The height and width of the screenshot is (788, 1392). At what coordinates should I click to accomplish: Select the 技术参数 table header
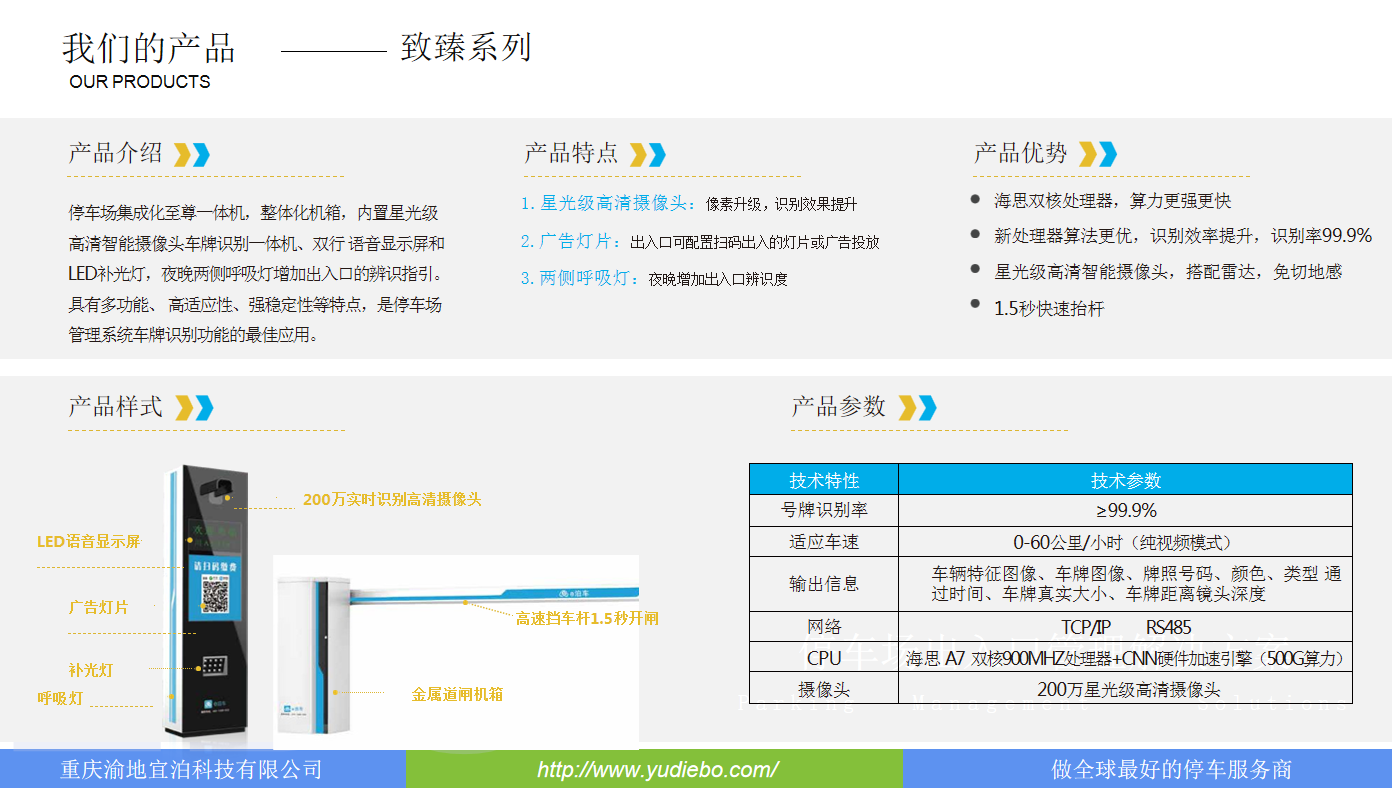1125,480
